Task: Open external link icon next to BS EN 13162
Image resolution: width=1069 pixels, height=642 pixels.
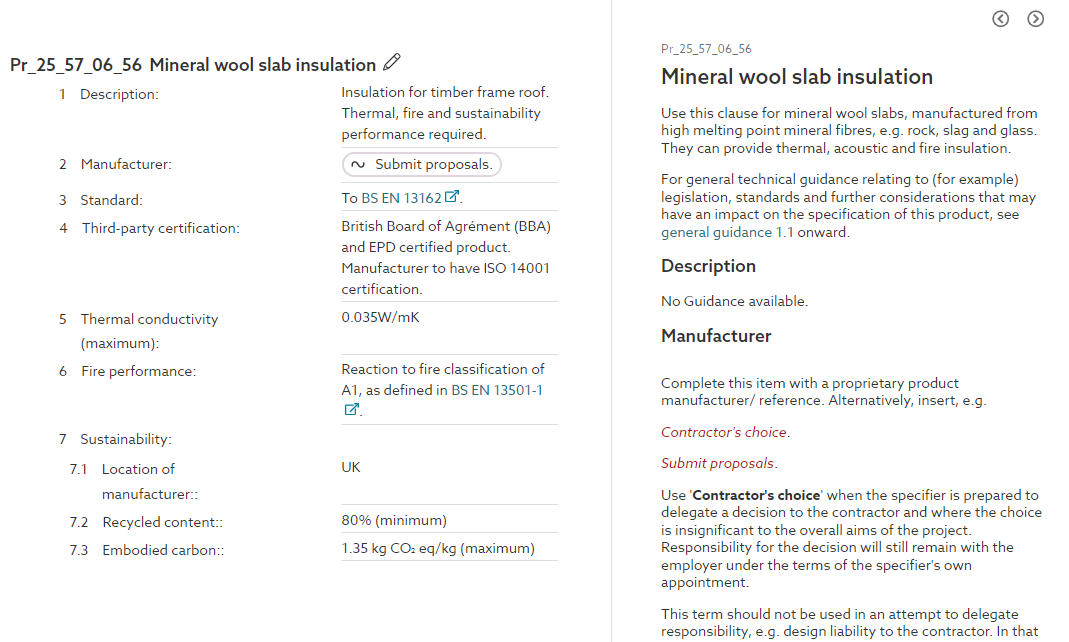Action: [x=451, y=197]
